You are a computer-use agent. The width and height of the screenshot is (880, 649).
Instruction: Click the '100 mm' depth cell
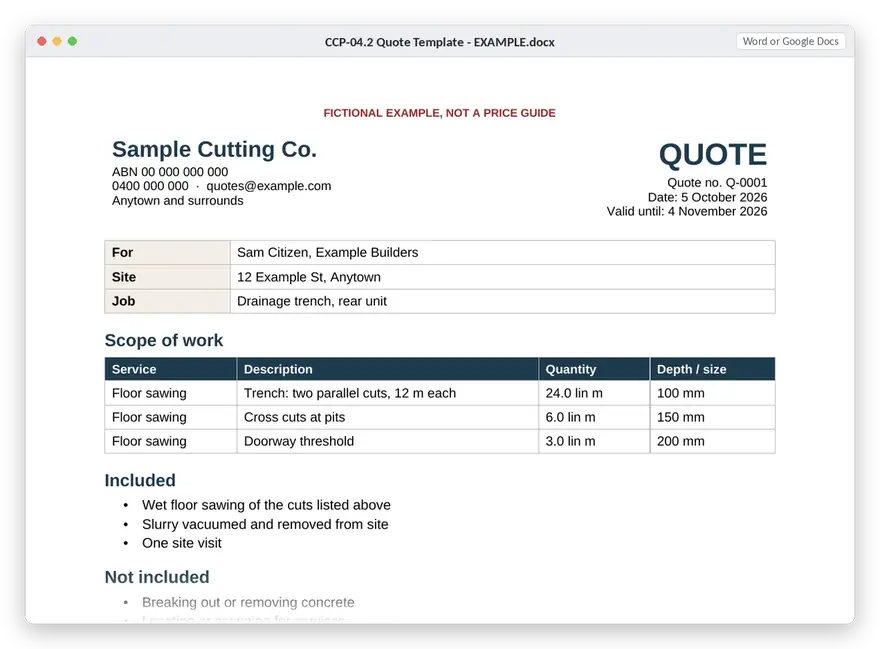pos(713,393)
